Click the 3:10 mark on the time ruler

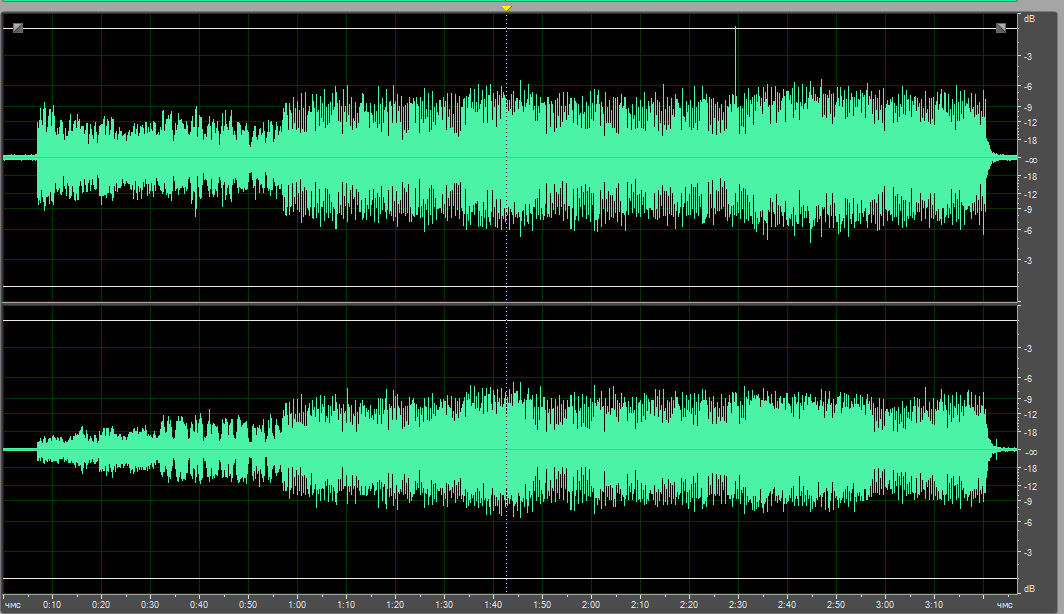click(934, 604)
